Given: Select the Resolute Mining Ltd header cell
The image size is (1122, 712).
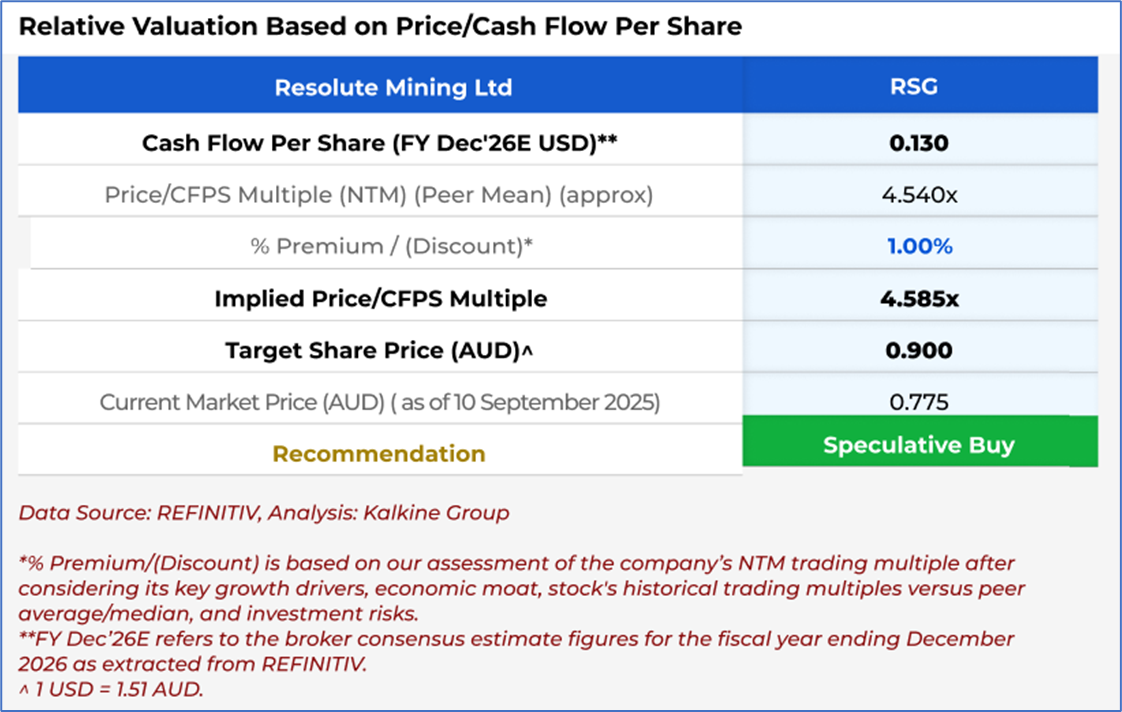Looking at the screenshot, I should pyautogui.click(x=393, y=87).
